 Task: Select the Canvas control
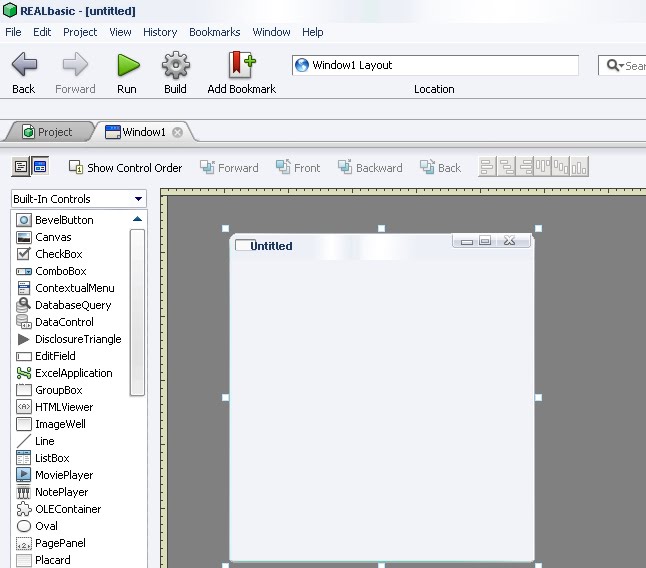[x=44, y=237]
